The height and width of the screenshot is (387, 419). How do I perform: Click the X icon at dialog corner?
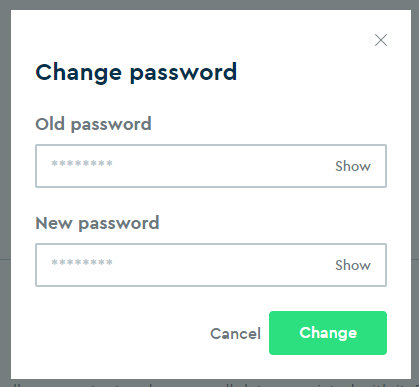(381, 40)
